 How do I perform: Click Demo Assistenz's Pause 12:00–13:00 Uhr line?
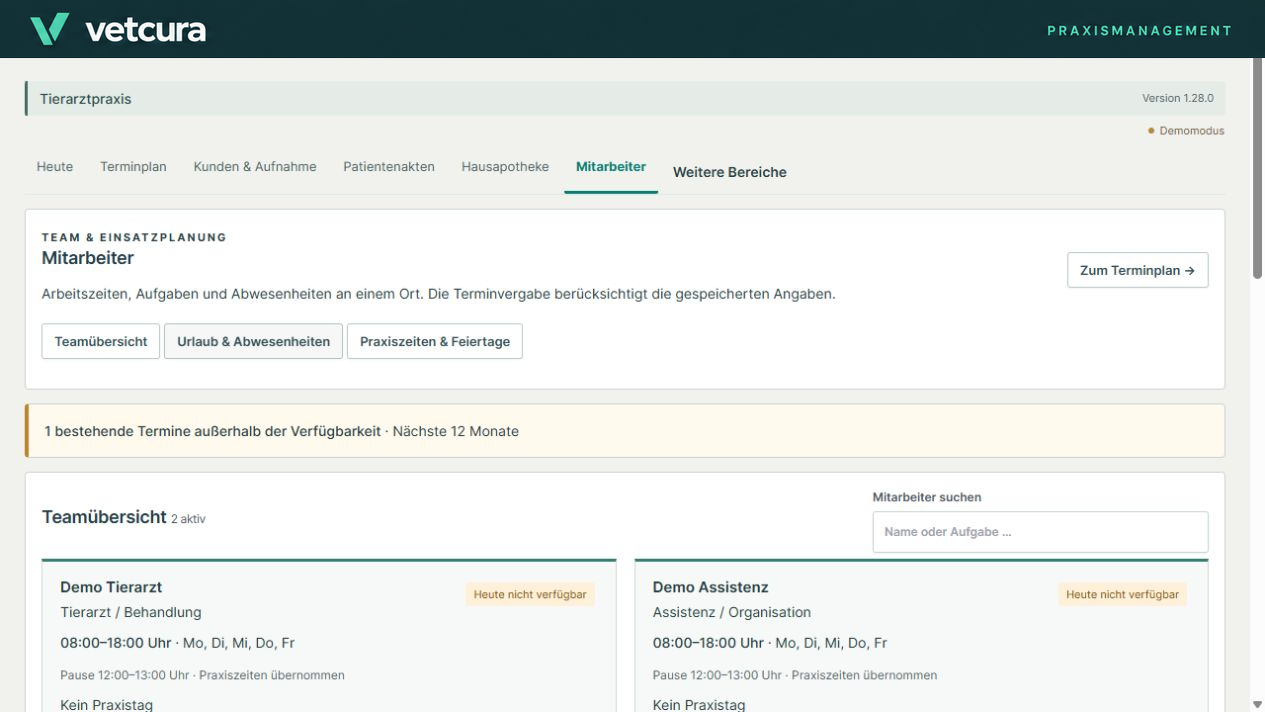(x=795, y=675)
